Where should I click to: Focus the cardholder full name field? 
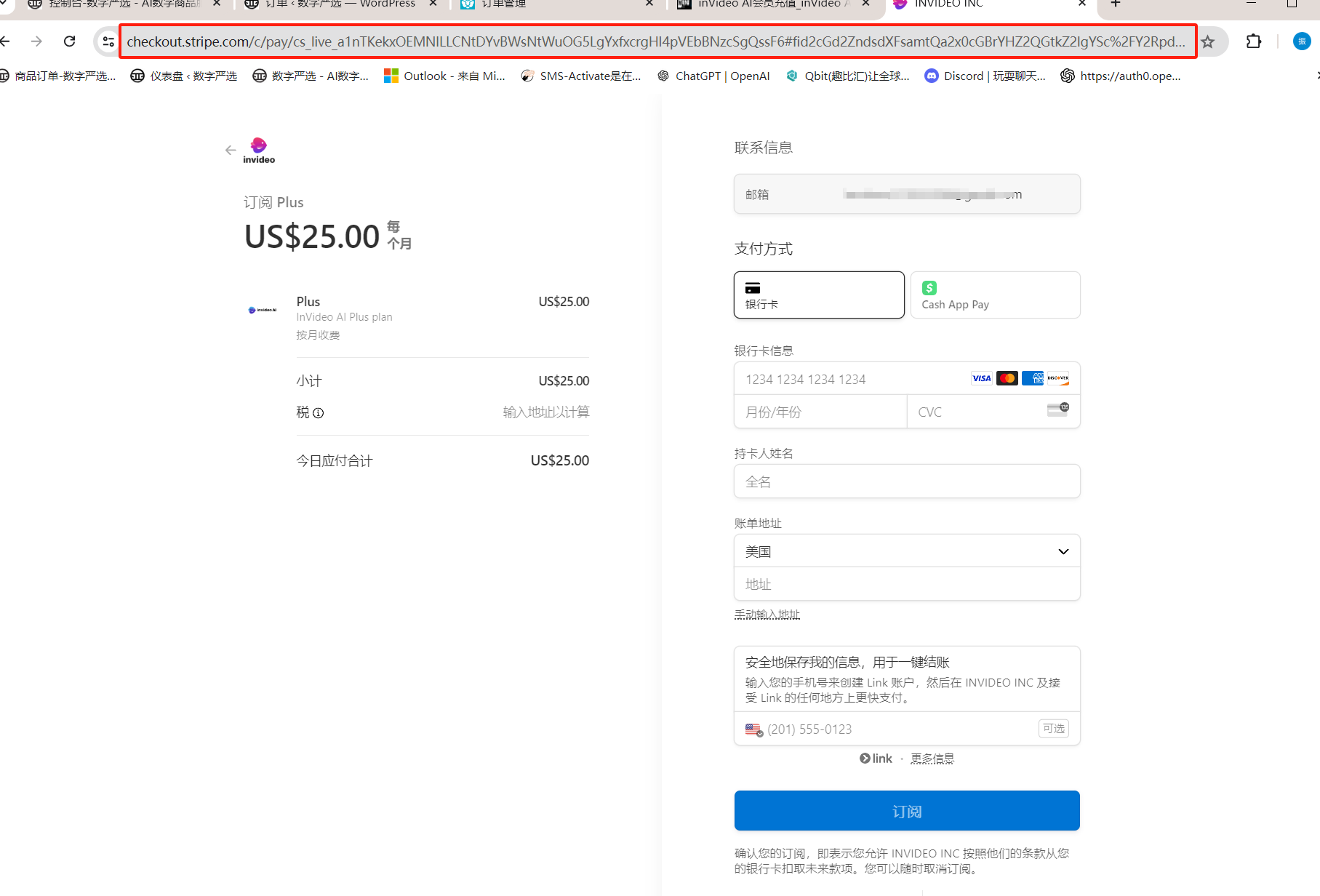pyautogui.click(x=907, y=481)
